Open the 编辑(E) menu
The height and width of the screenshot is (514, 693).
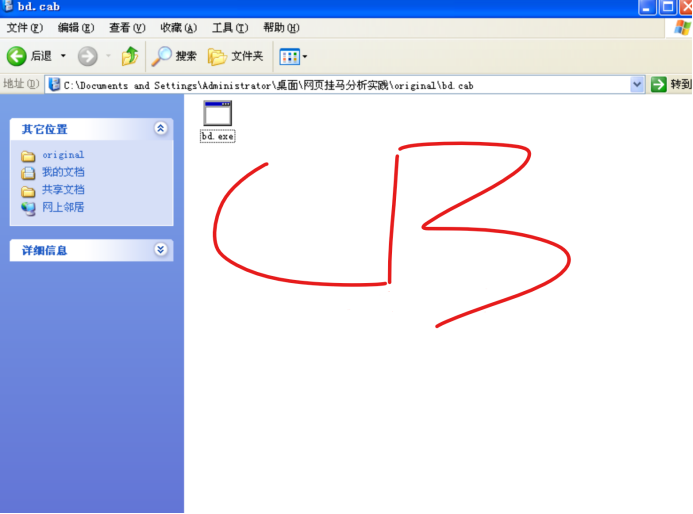(x=76, y=28)
